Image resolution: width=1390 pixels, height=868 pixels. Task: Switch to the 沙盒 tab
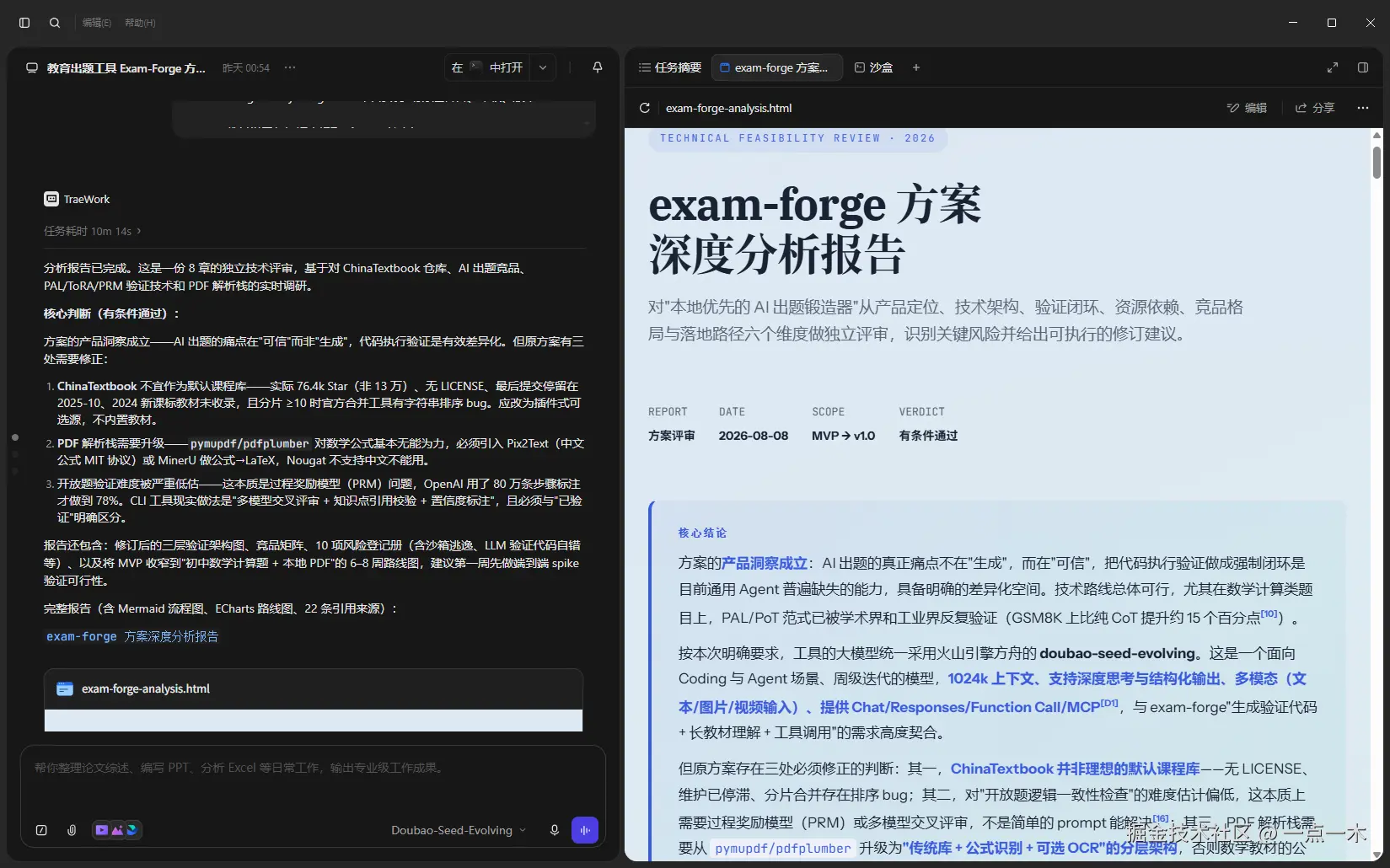873,67
